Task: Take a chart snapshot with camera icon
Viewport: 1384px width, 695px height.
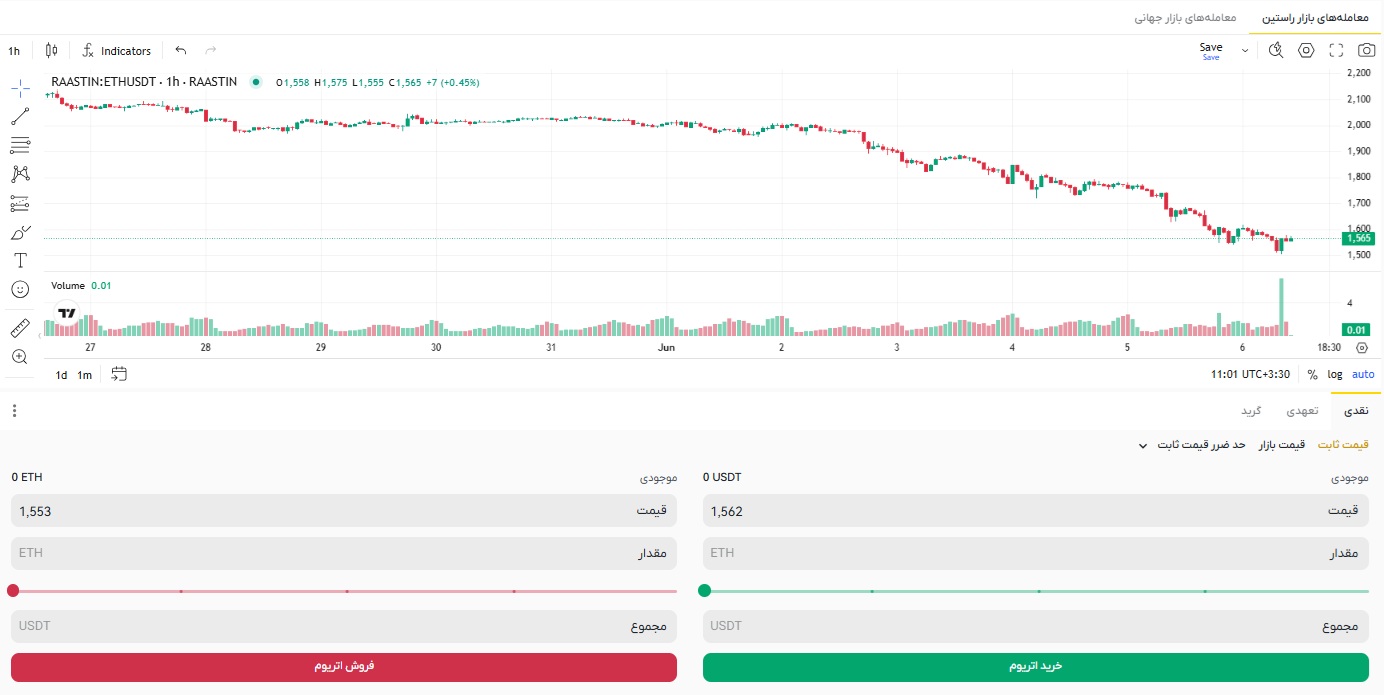Action: pyautogui.click(x=1366, y=50)
